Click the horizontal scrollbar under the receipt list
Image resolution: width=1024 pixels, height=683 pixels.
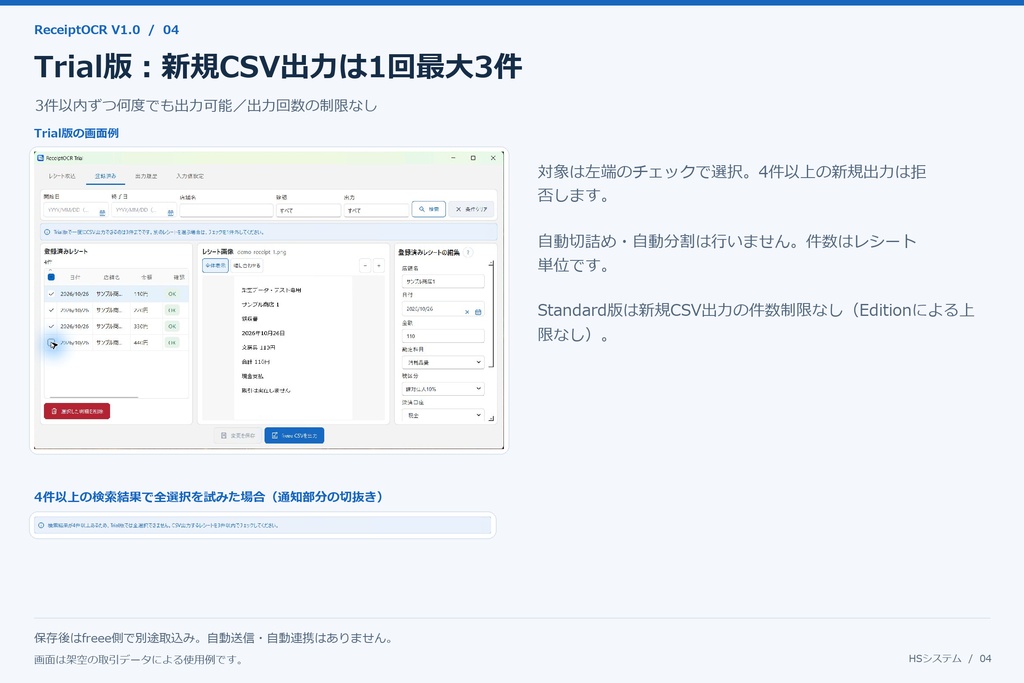pyautogui.click(x=94, y=397)
